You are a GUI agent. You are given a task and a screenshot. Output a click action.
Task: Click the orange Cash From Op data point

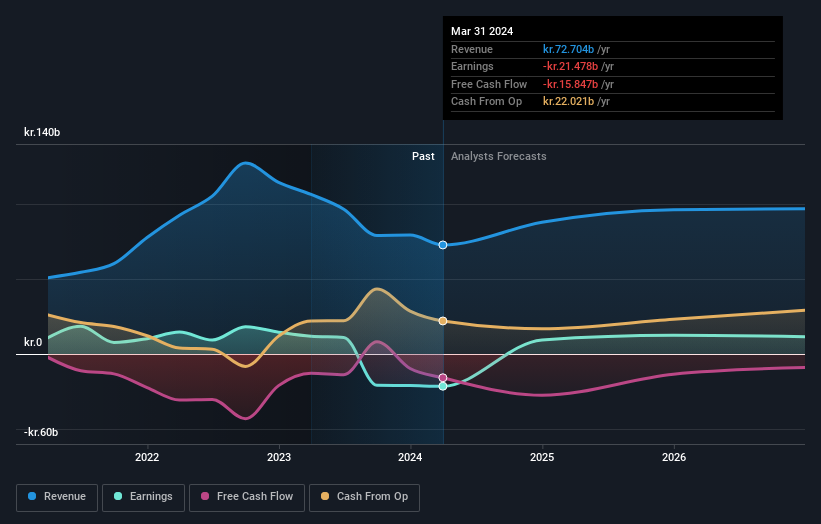tap(443, 321)
